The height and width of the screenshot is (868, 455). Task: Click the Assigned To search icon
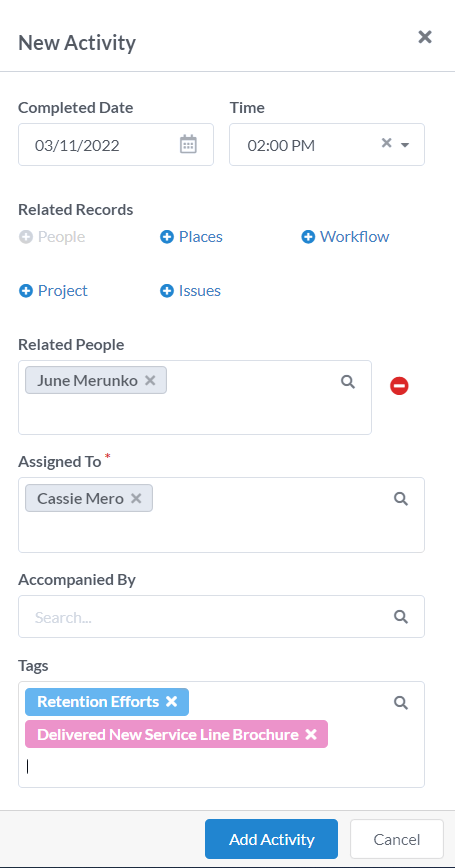tap(401, 499)
